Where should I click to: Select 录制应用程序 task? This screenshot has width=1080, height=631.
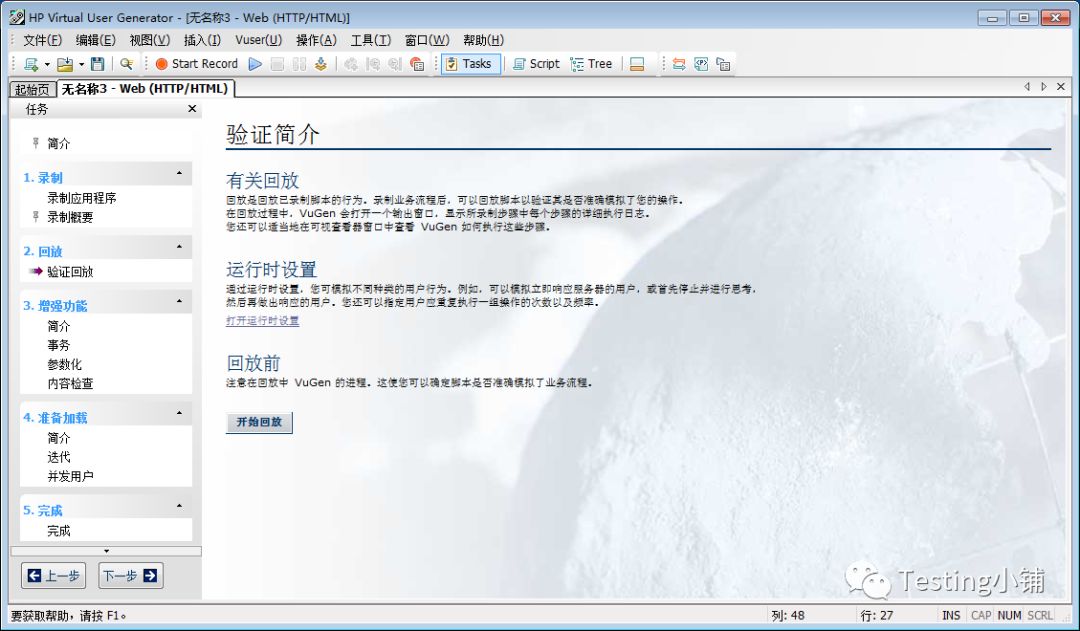(82, 198)
